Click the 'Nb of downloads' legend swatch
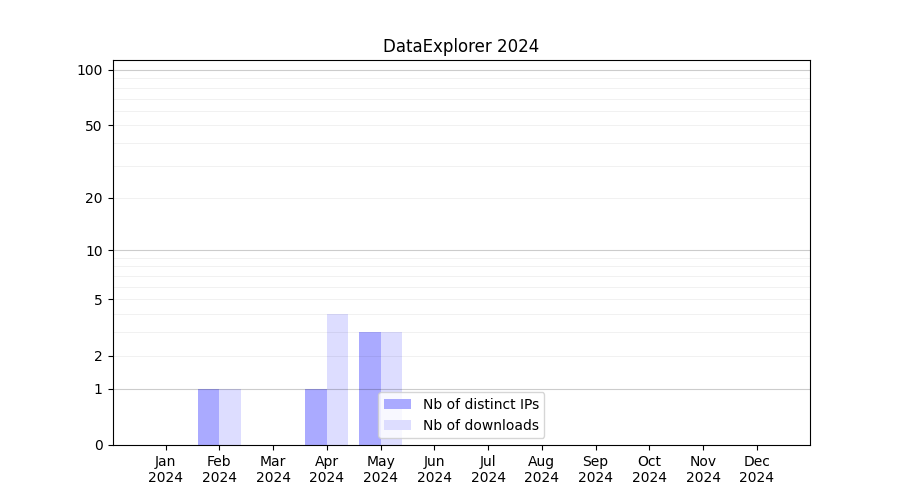 397,425
